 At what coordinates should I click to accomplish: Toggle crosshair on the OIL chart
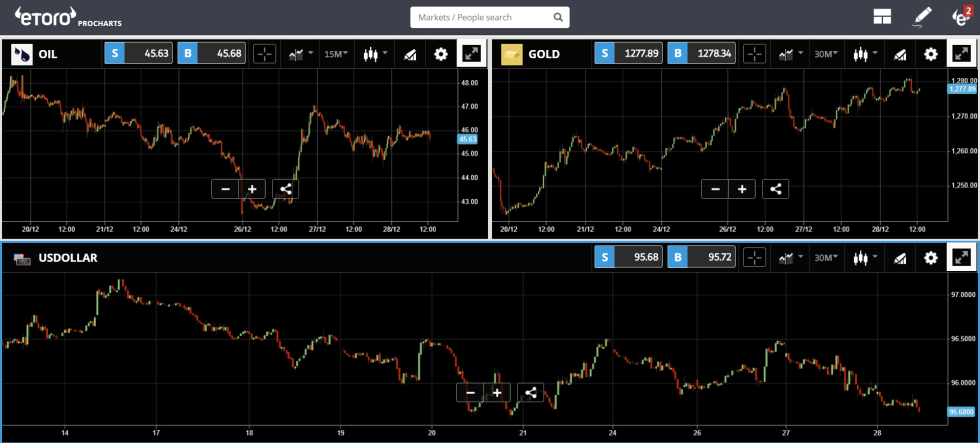point(264,54)
